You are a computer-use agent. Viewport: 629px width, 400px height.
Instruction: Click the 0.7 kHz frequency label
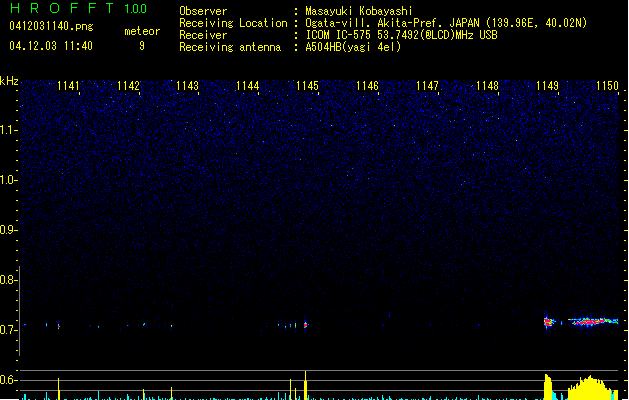point(8,330)
